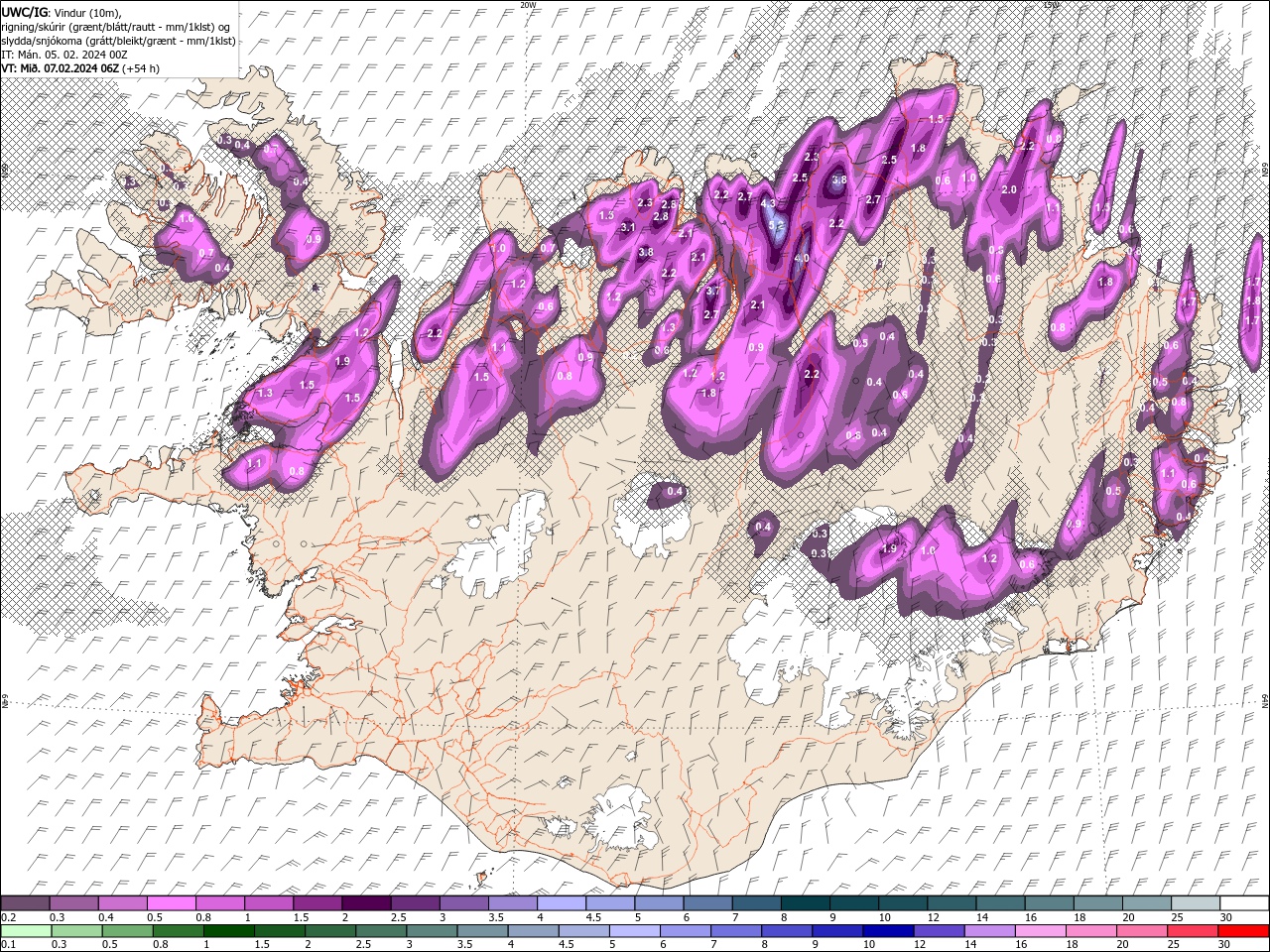Click the 5.2 snowfall value on map
Image resolution: width=1270 pixels, height=952 pixels.
point(777,226)
